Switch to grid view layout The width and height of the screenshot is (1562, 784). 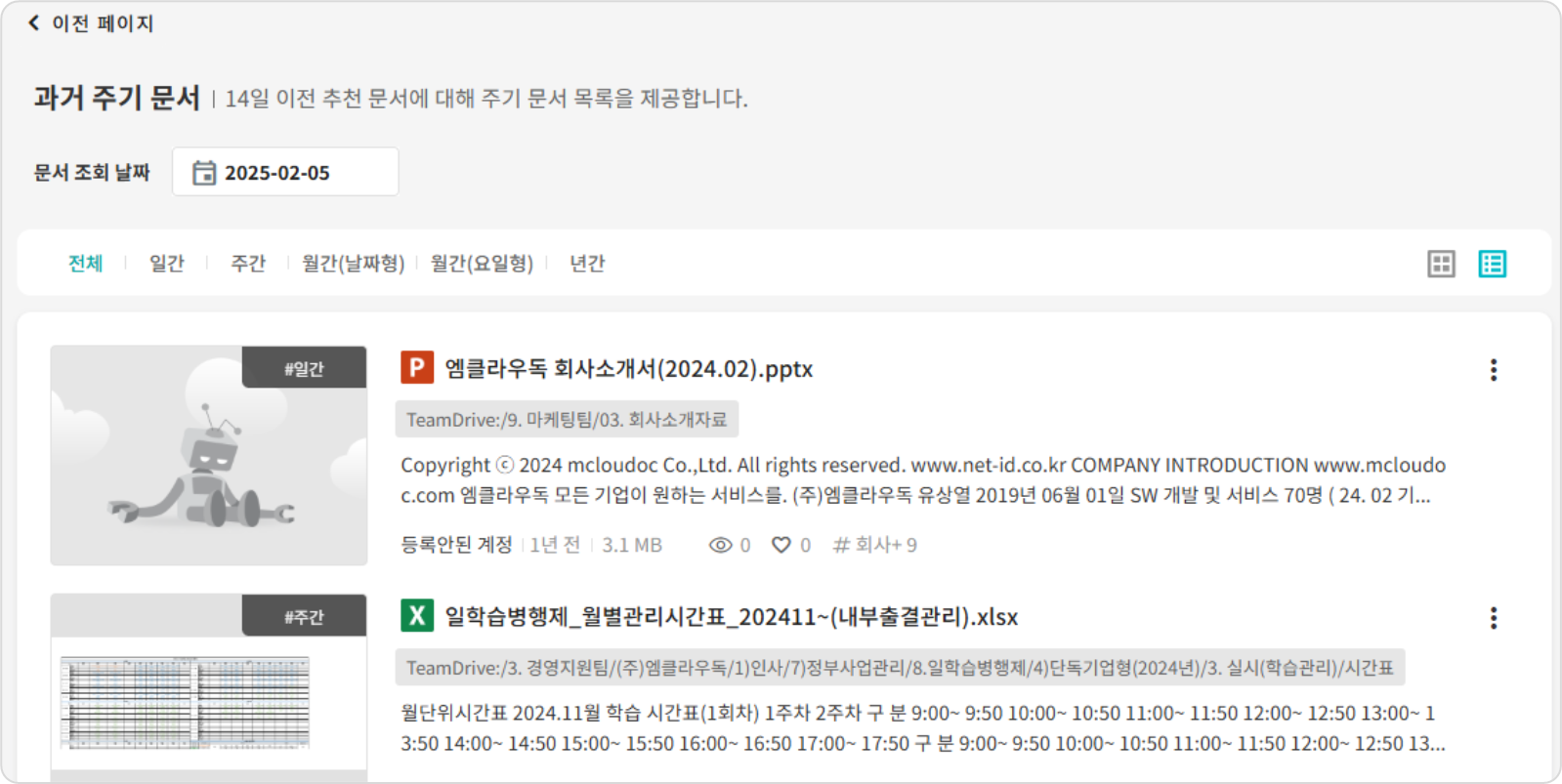(1441, 264)
